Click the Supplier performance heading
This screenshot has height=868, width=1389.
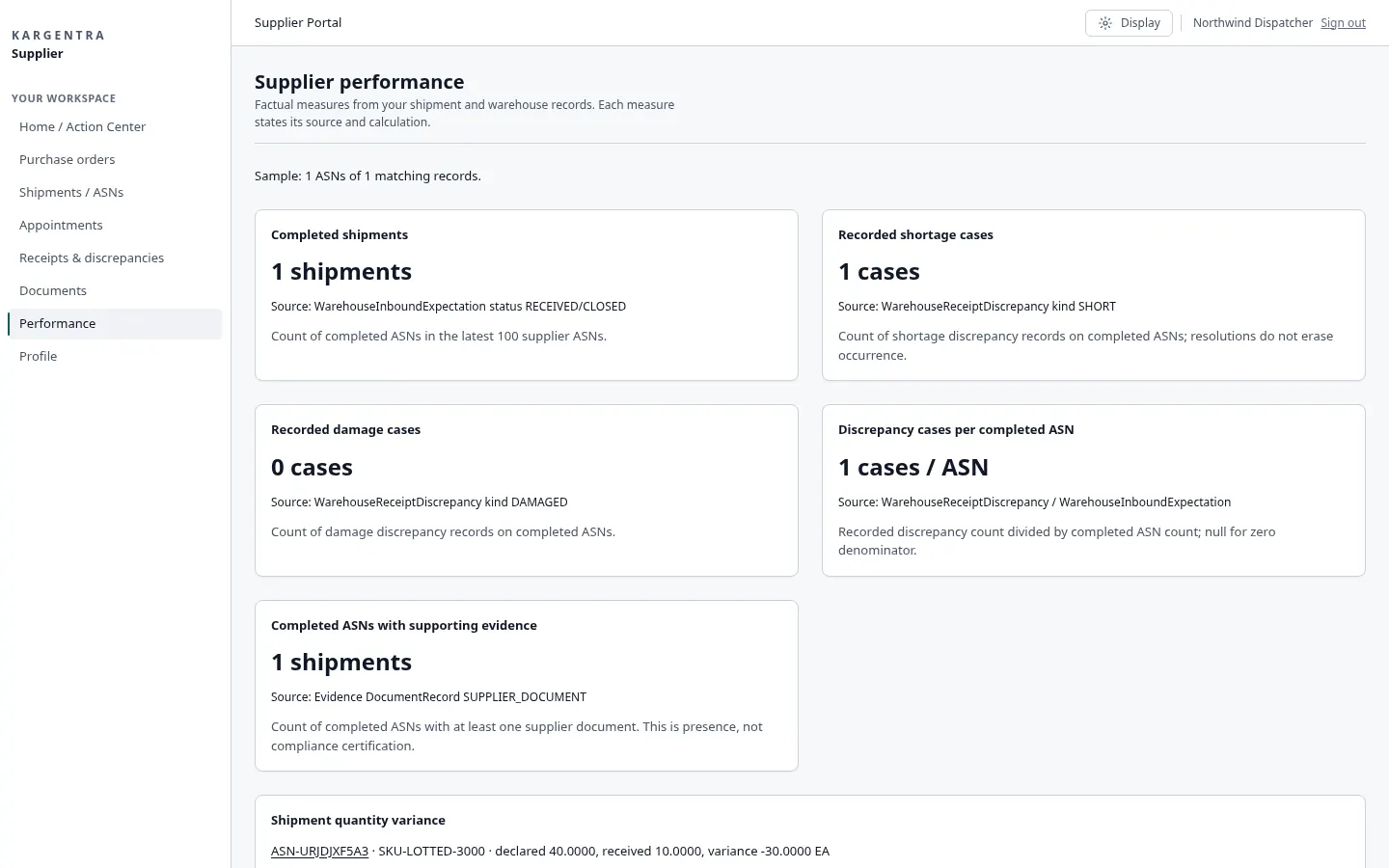click(359, 82)
